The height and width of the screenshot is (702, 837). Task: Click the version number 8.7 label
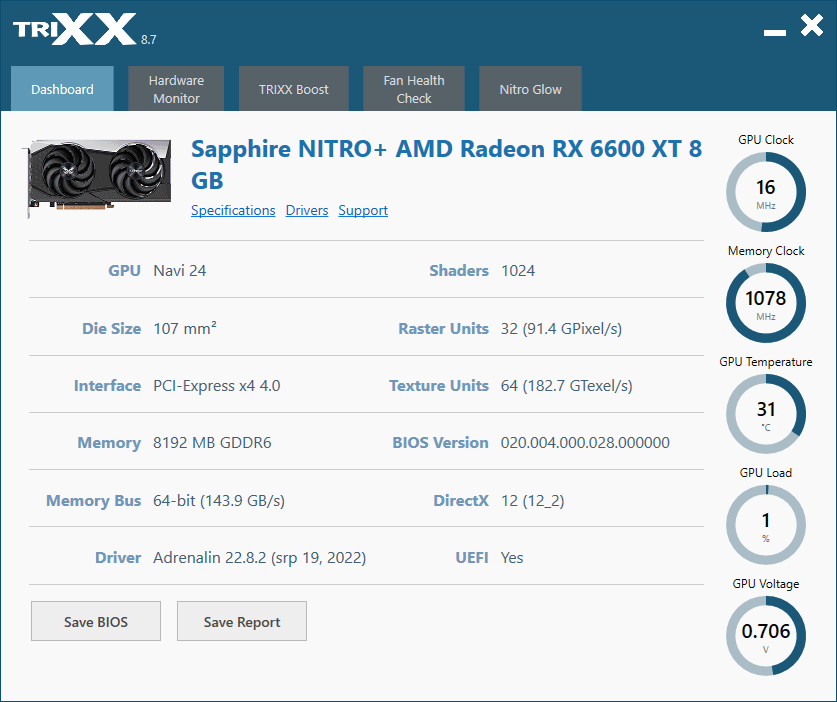149,40
